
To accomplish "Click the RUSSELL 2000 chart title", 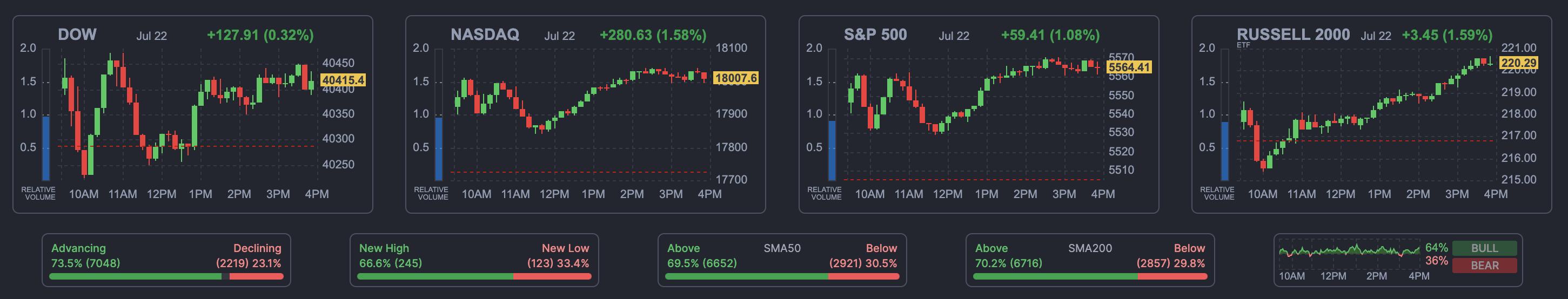I will [1293, 35].
